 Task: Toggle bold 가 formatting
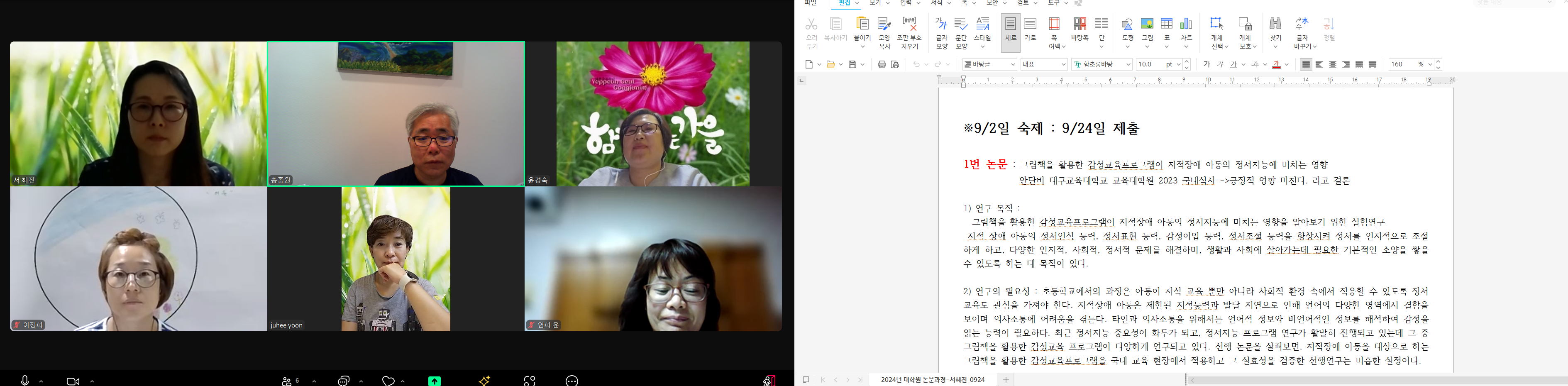pos(1207,64)
